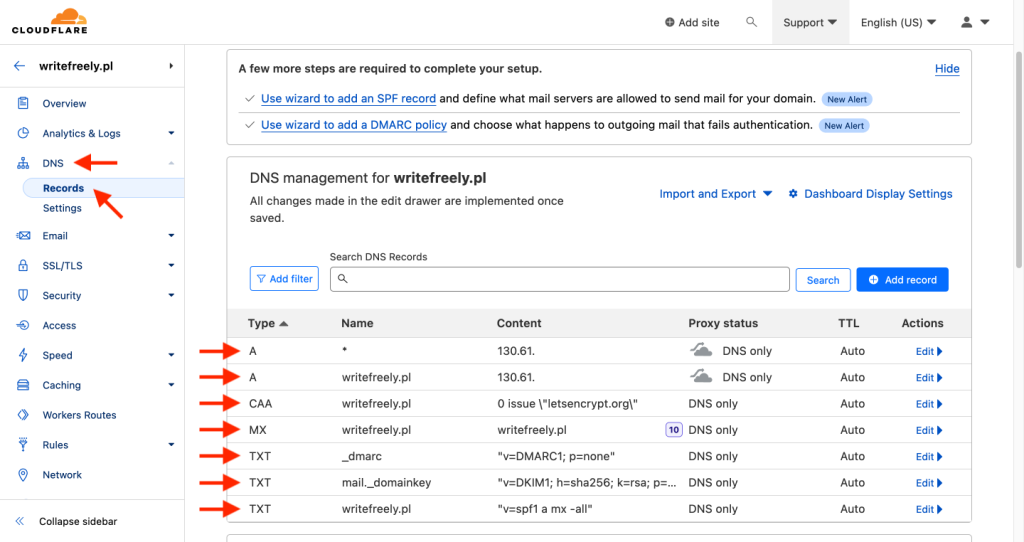Viewport: 1024px width, 542px height.
Task: Click the SSL/TLS lock icon in sidebar
Action: [22, 266]
